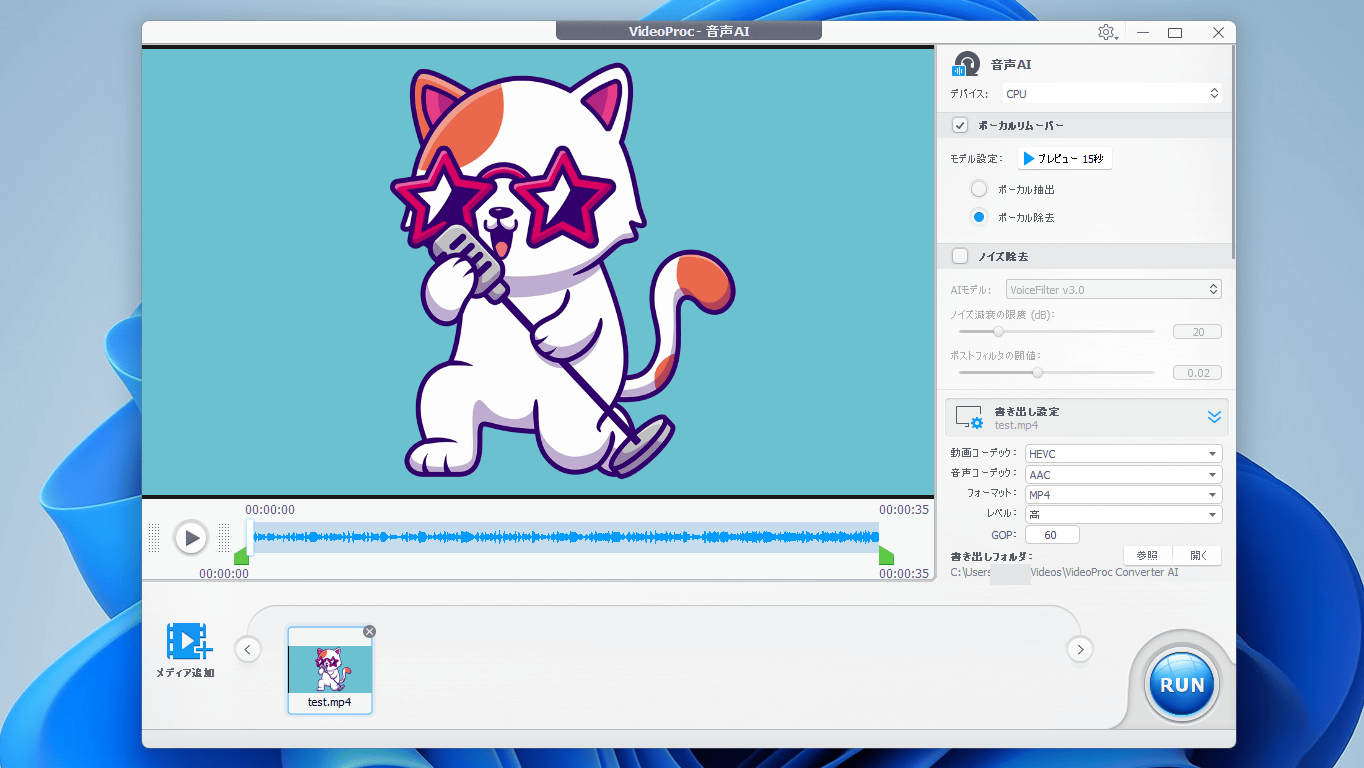Select the ボーカル抽出 radio button

click(979, 189)
